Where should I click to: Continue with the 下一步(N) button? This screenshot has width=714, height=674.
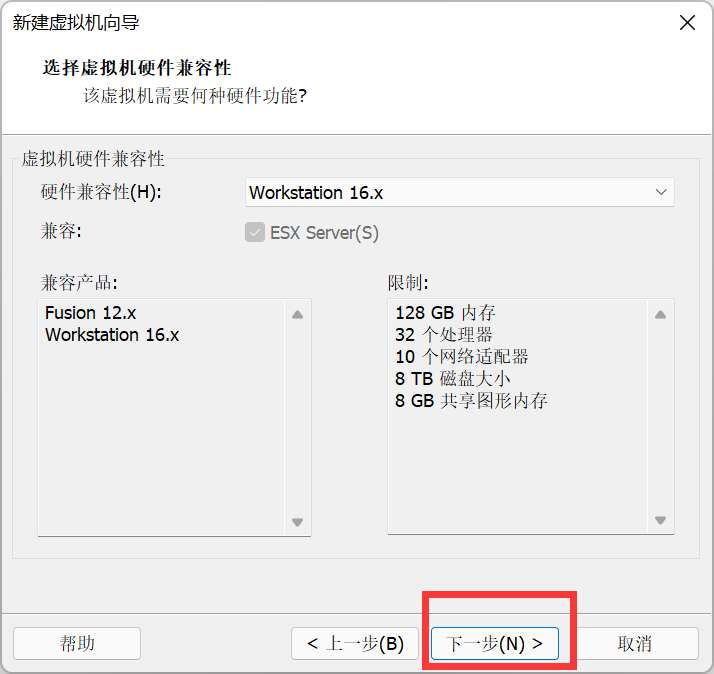(x=494, y=643)
